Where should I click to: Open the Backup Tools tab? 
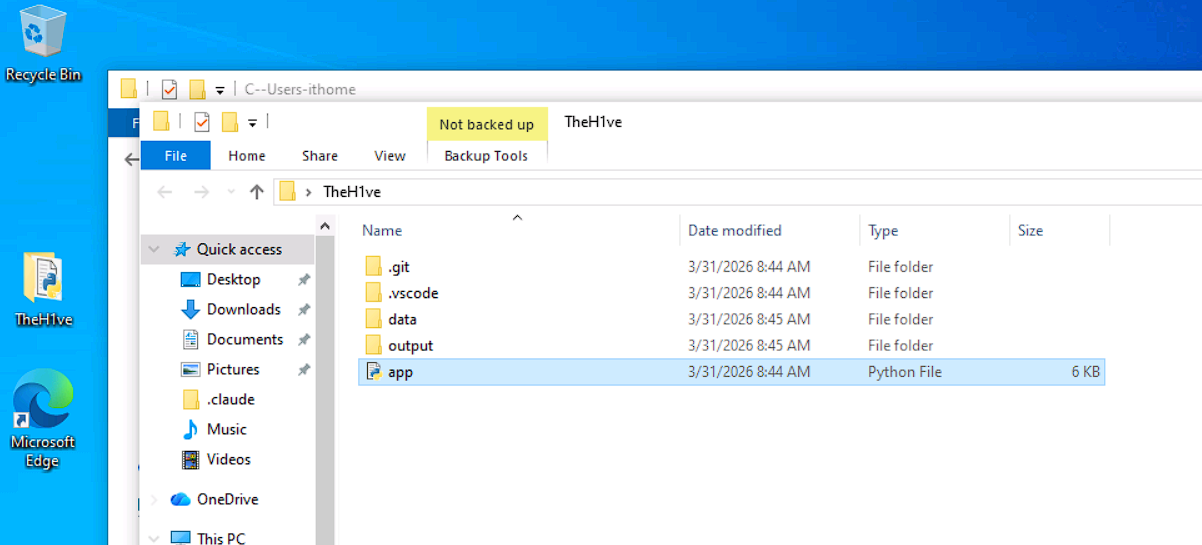pos(486,155)
